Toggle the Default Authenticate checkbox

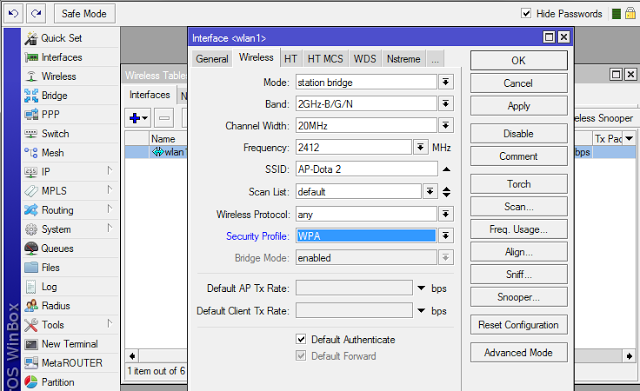coord(301,339)
